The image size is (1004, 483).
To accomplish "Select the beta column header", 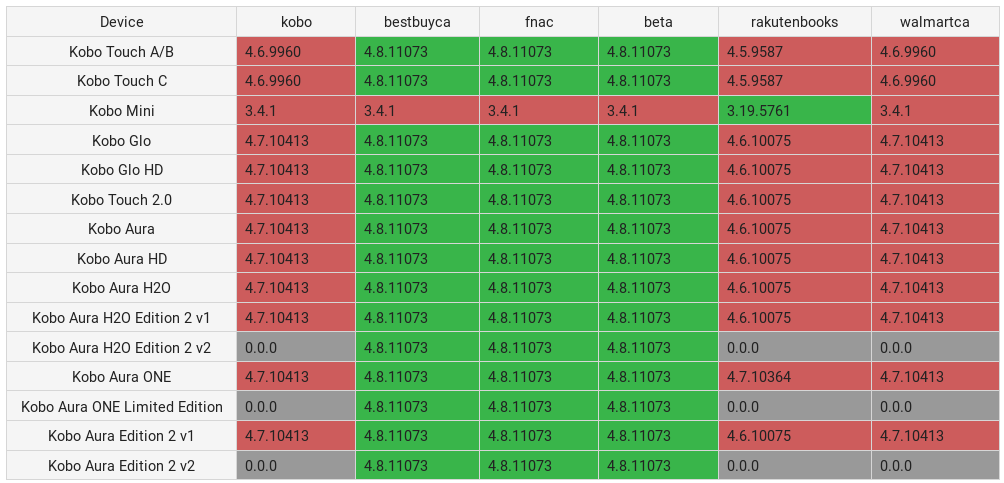I will [x=658, y=22].
